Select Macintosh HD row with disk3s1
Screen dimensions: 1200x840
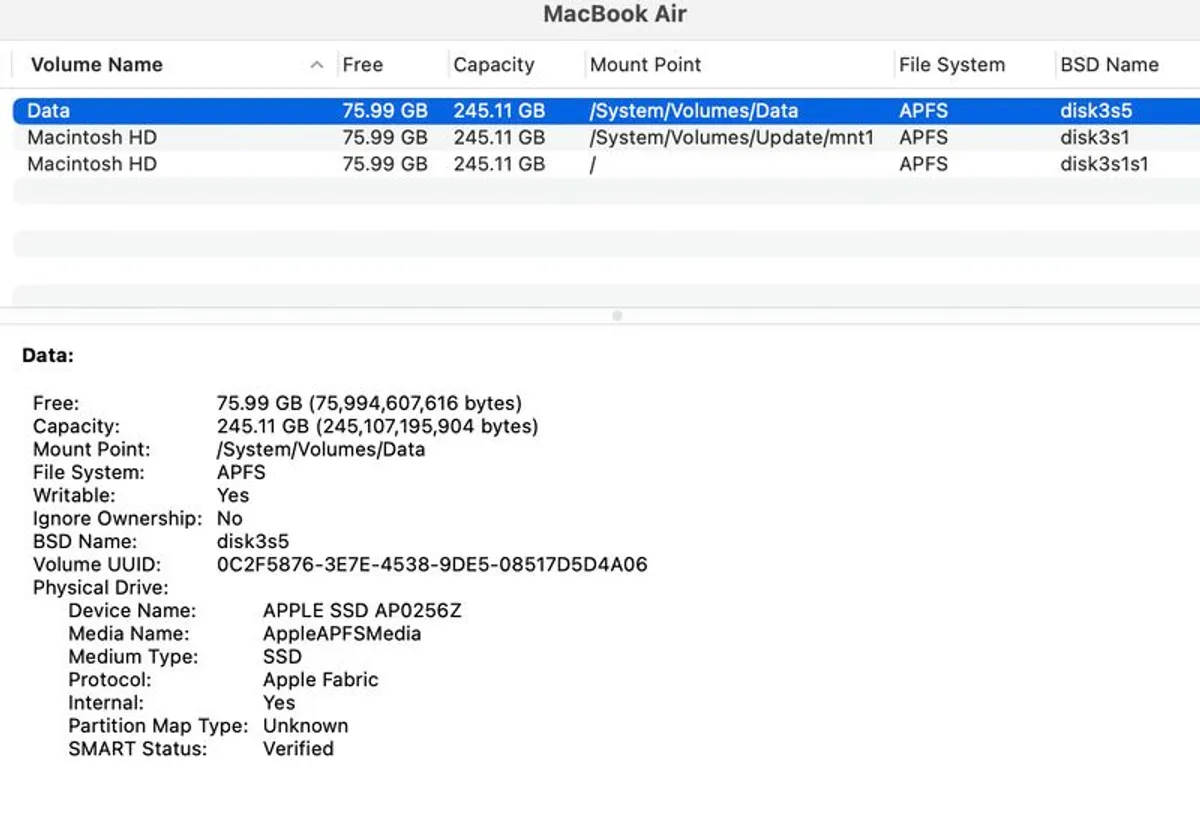pos(606,137)
